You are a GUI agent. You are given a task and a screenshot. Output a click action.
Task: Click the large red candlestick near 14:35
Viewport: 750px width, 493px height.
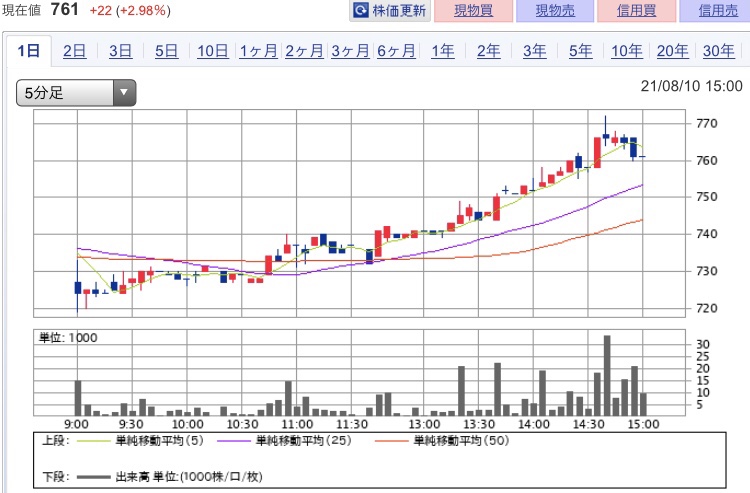597,153
